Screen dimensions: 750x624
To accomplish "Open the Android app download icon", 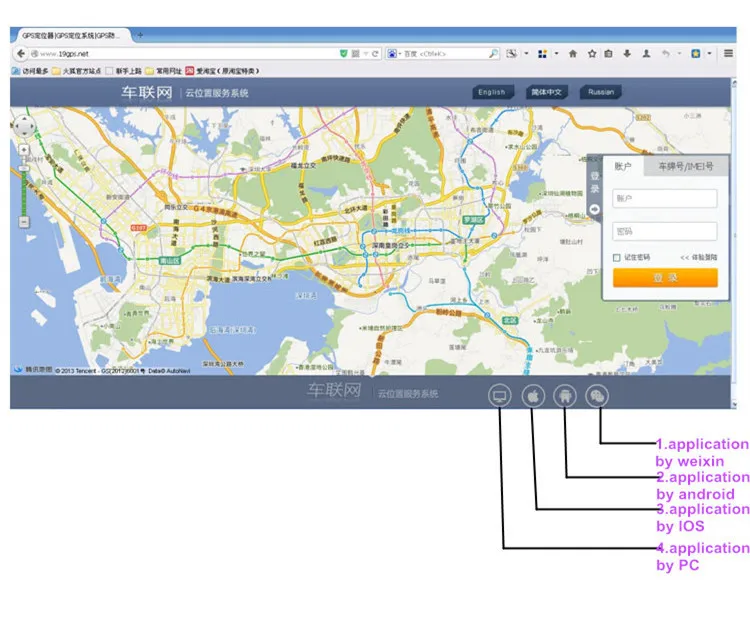I will [x=565, y=396].
